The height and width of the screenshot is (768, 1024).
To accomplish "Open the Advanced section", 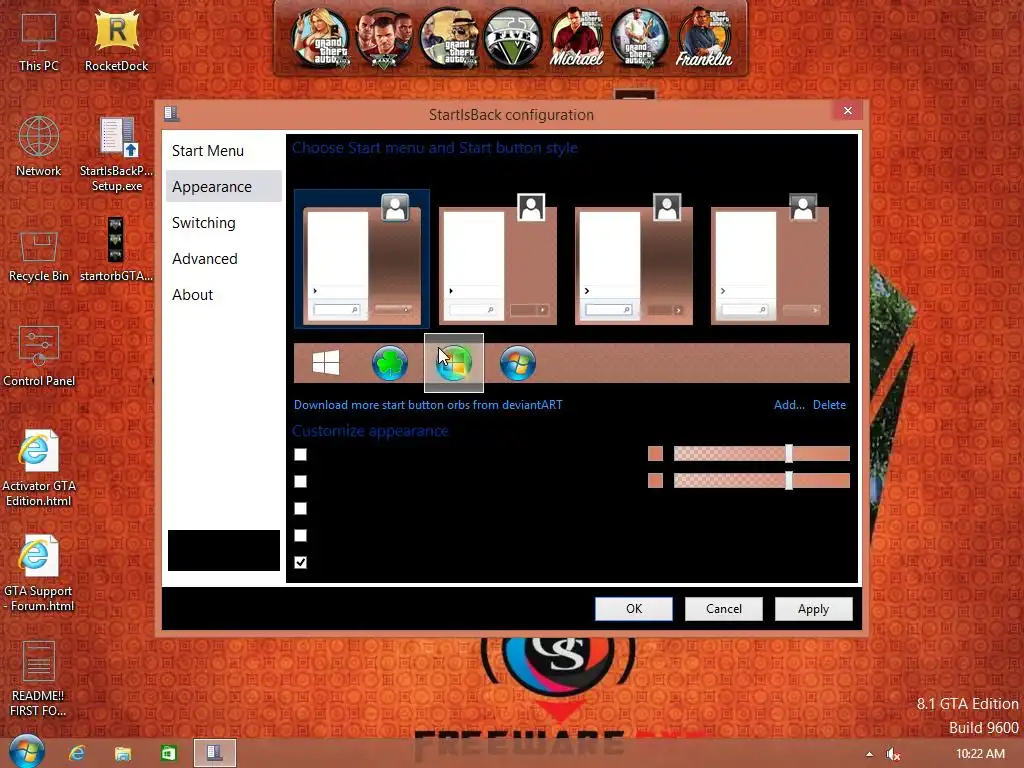I will point(223,259).
